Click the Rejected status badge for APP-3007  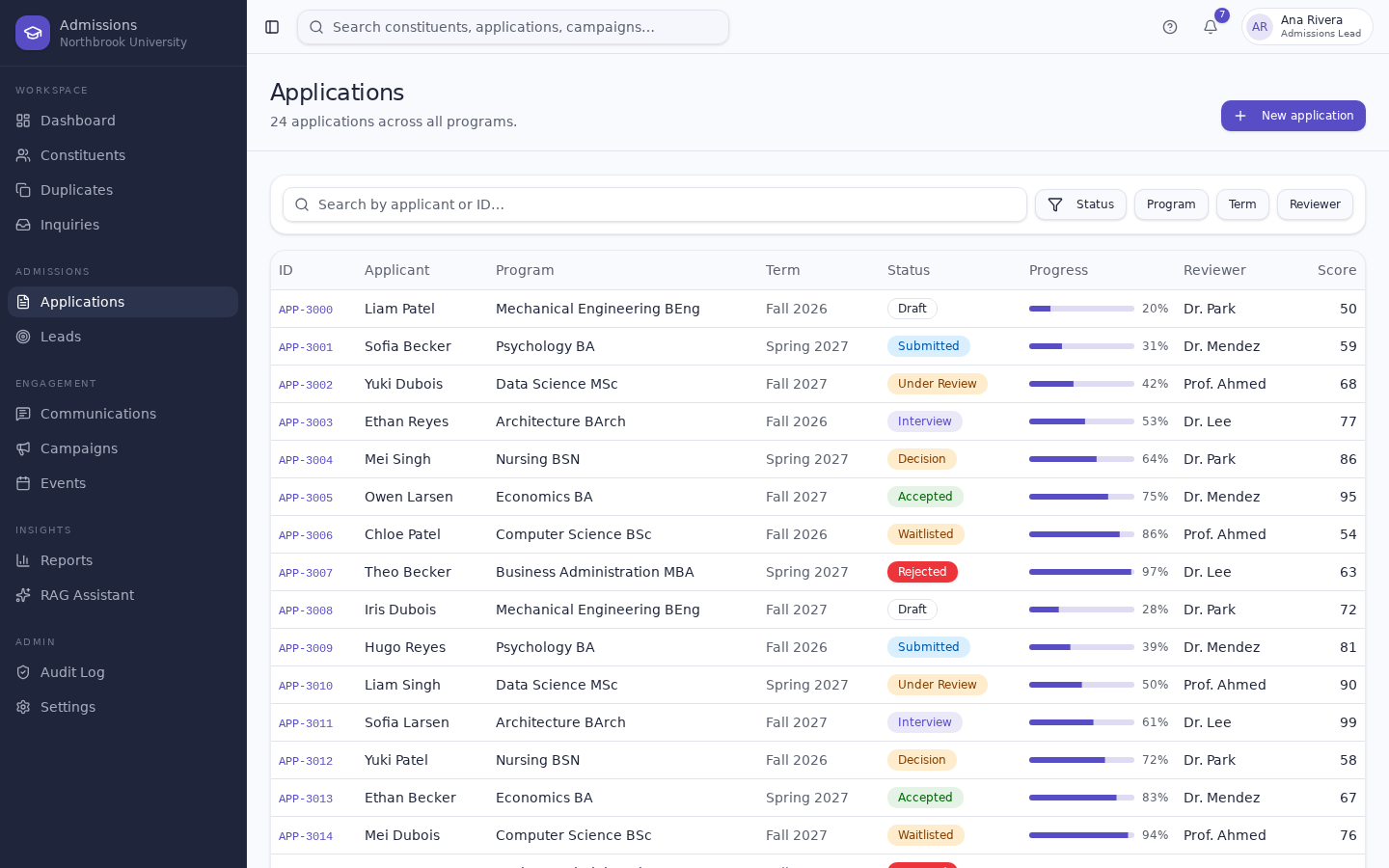922,572
